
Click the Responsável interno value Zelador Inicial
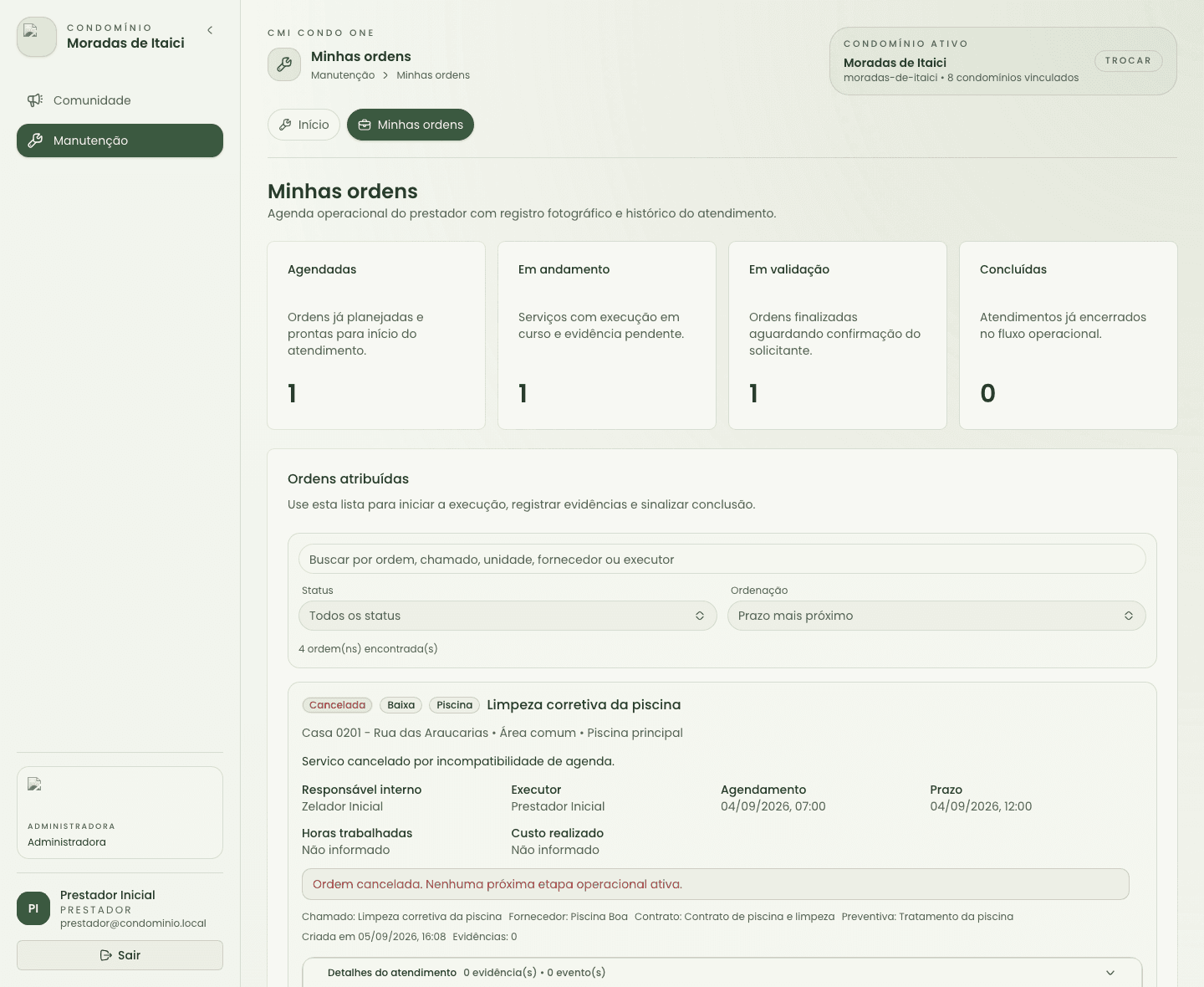pos(342,806)
